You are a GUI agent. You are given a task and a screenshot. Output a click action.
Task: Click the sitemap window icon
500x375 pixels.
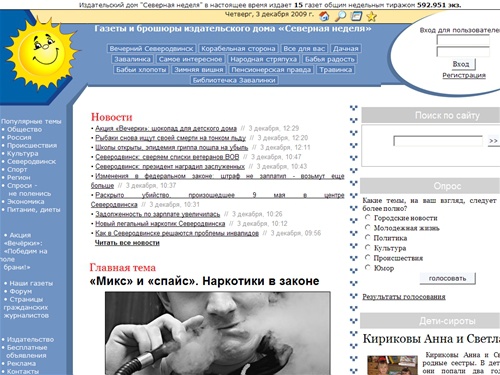coord(356,16)
